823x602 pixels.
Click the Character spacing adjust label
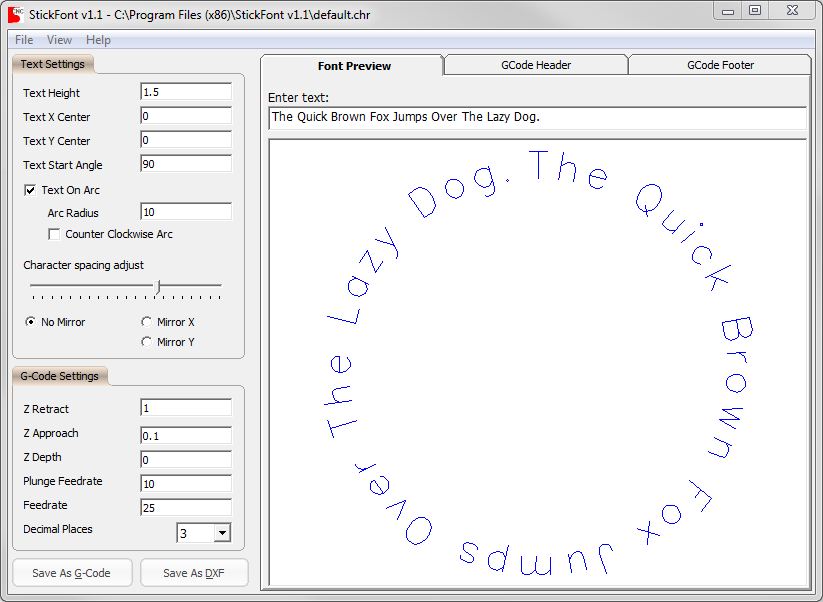pos(83,265)
